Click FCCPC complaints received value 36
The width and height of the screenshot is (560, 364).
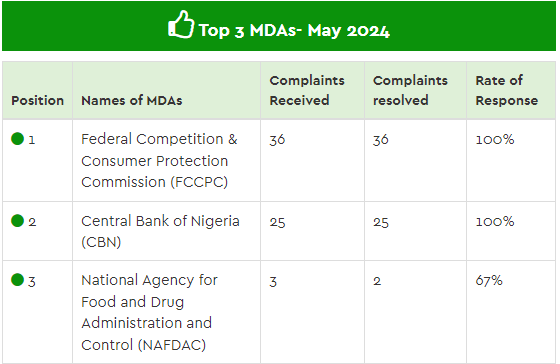pos(277,140)
